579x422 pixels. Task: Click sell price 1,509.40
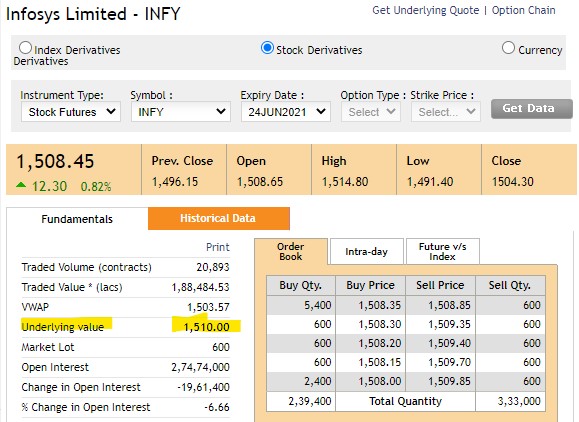pyautogui.click(x=449, y=343)
